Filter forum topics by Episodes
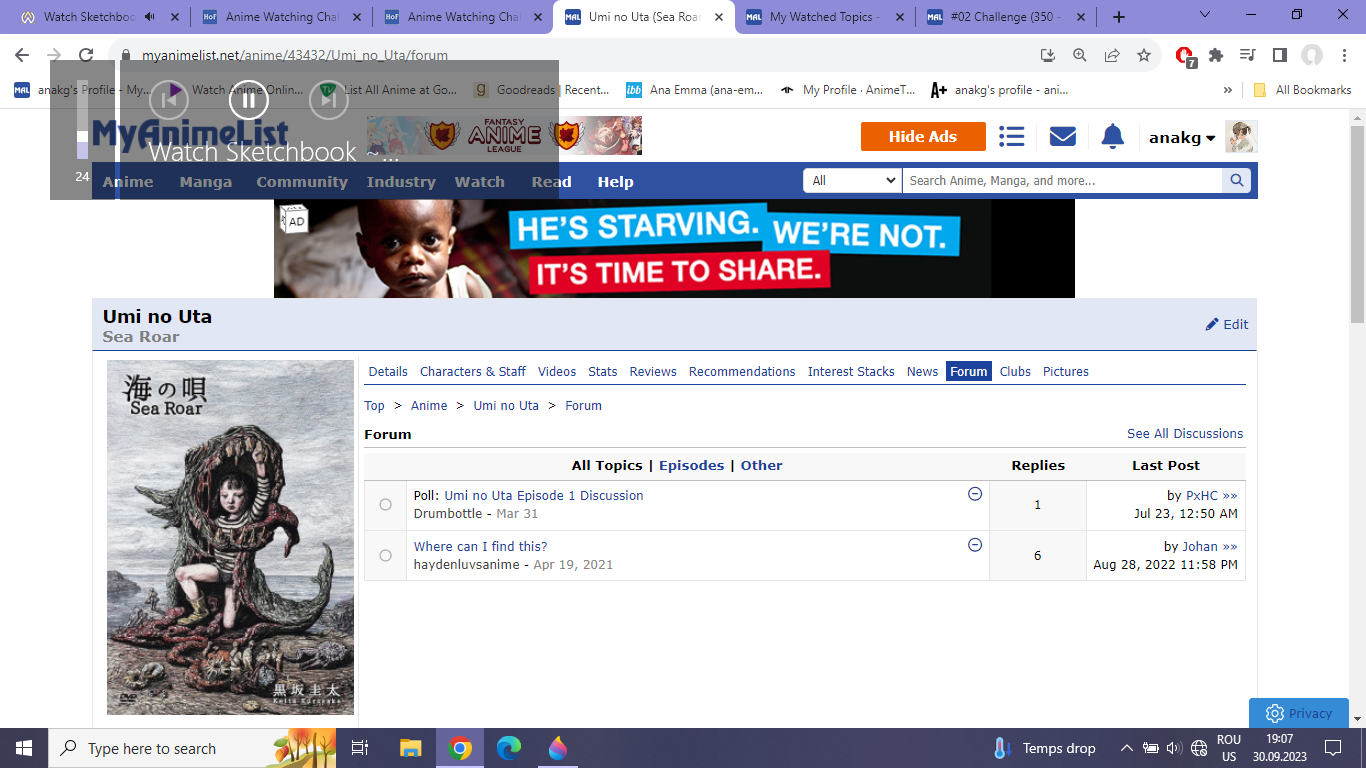Screen dimensions: 1366x768 tap(692, 466)
